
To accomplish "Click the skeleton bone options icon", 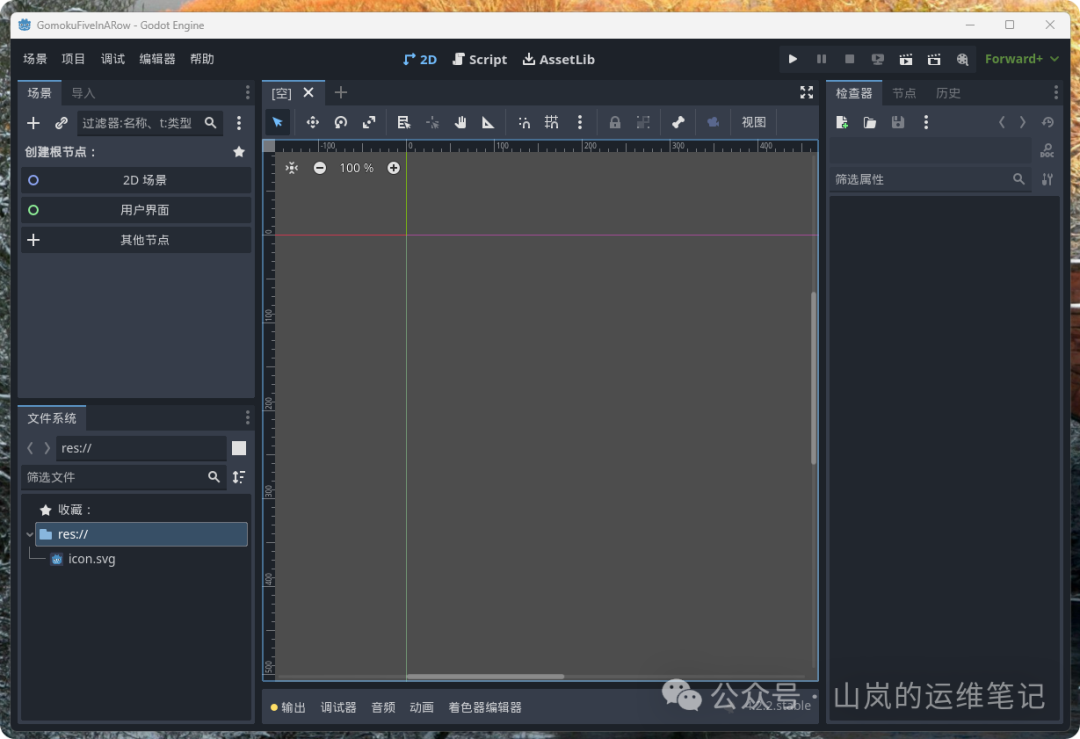I will (x=678, y=122).
